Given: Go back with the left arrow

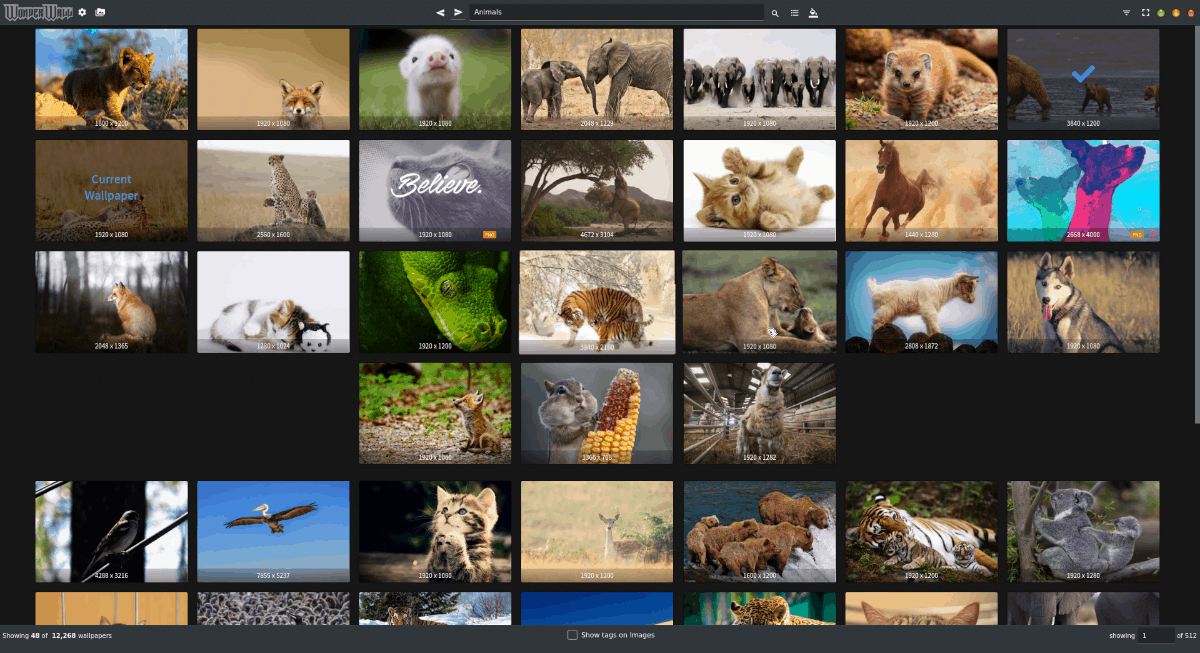Looking at the screenshot, I should point(440,12).
